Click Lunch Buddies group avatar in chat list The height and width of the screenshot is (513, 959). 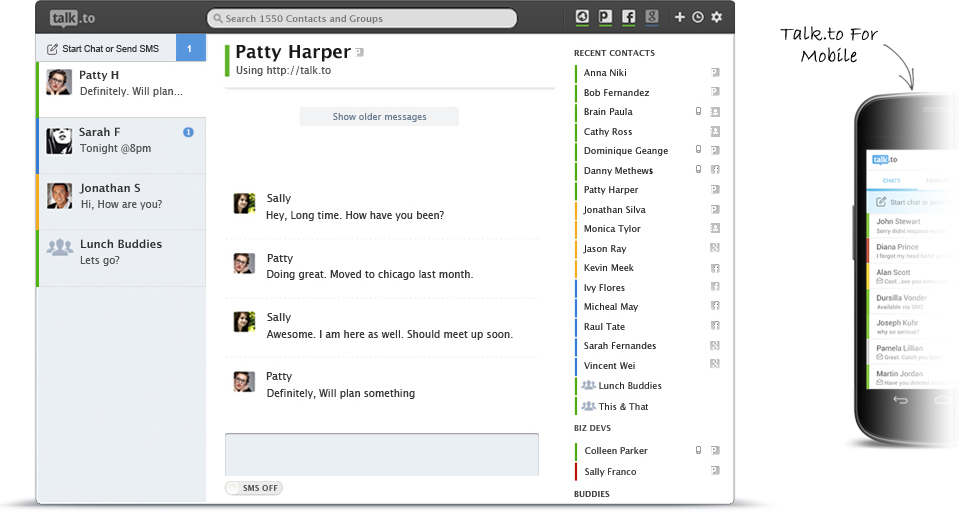60,247
